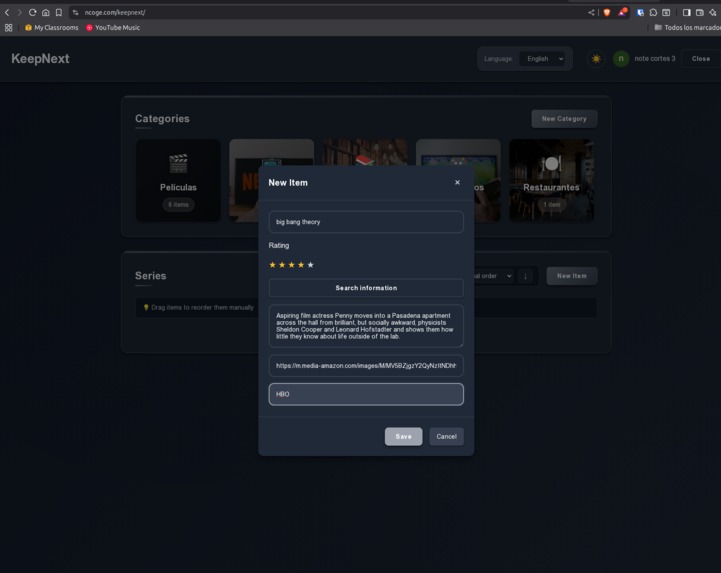The width and height of the screenshot is (721, 573).
Task: Set rating to one star
Action: pos(272,265)
